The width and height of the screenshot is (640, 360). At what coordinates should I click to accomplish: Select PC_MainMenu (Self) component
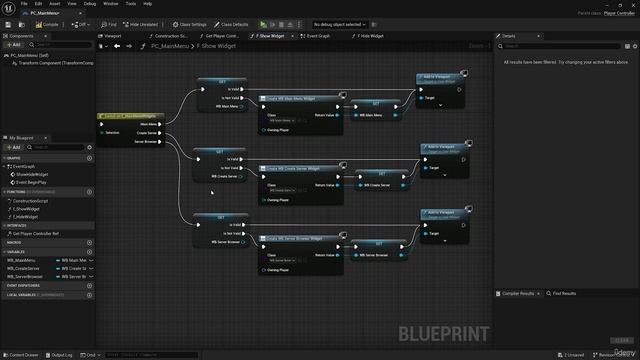coord(29,55)
